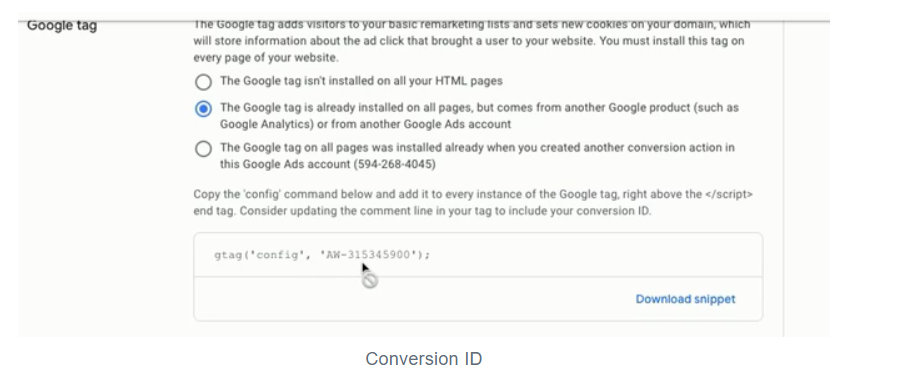The image size is (898, 385).
Task: Click the no-entry cursor icon under the snippet
Action: pyautogui.click(x=370, y=280)
